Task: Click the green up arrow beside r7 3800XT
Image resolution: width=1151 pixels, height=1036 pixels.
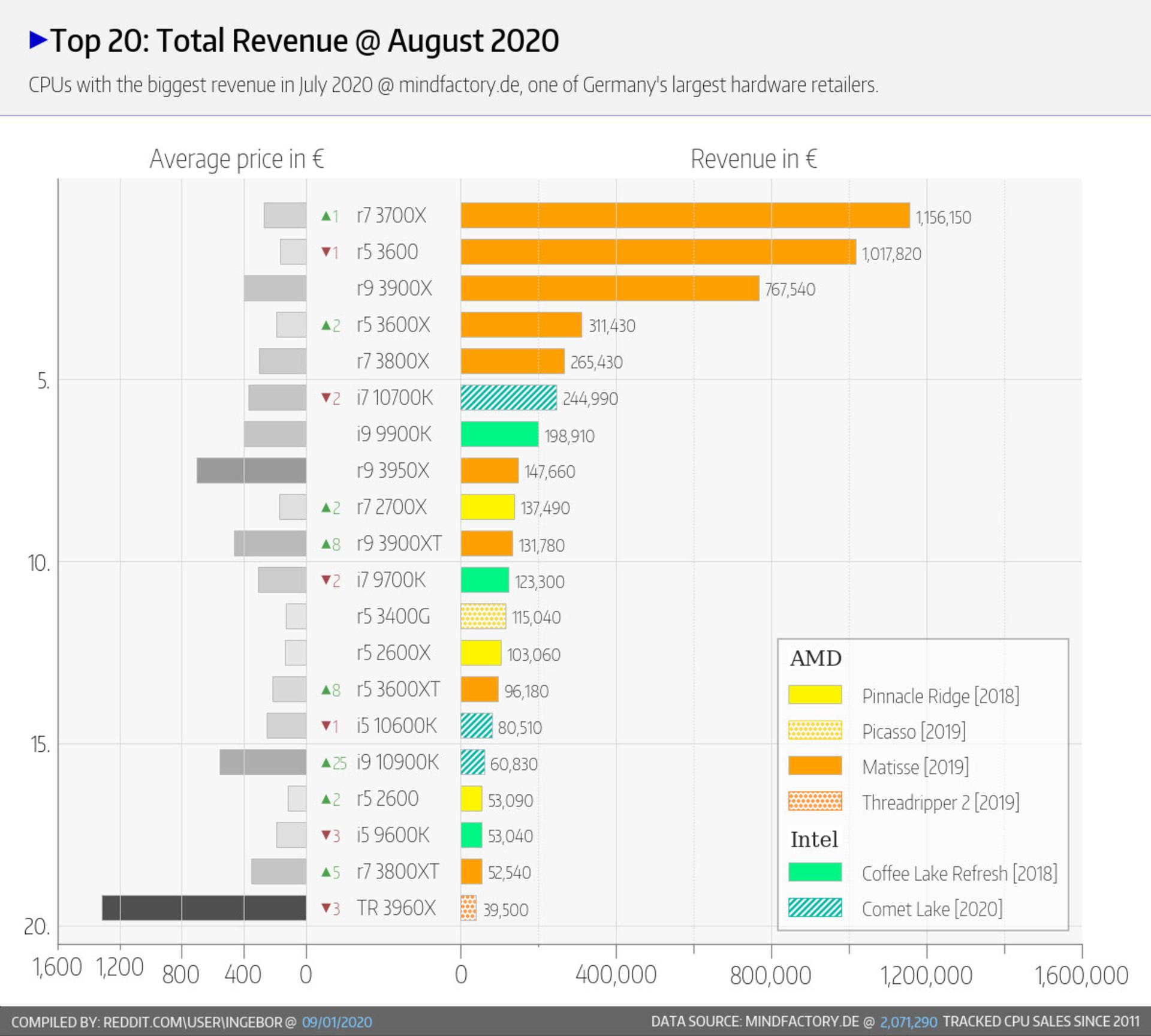Action: (x=326, y=872)
